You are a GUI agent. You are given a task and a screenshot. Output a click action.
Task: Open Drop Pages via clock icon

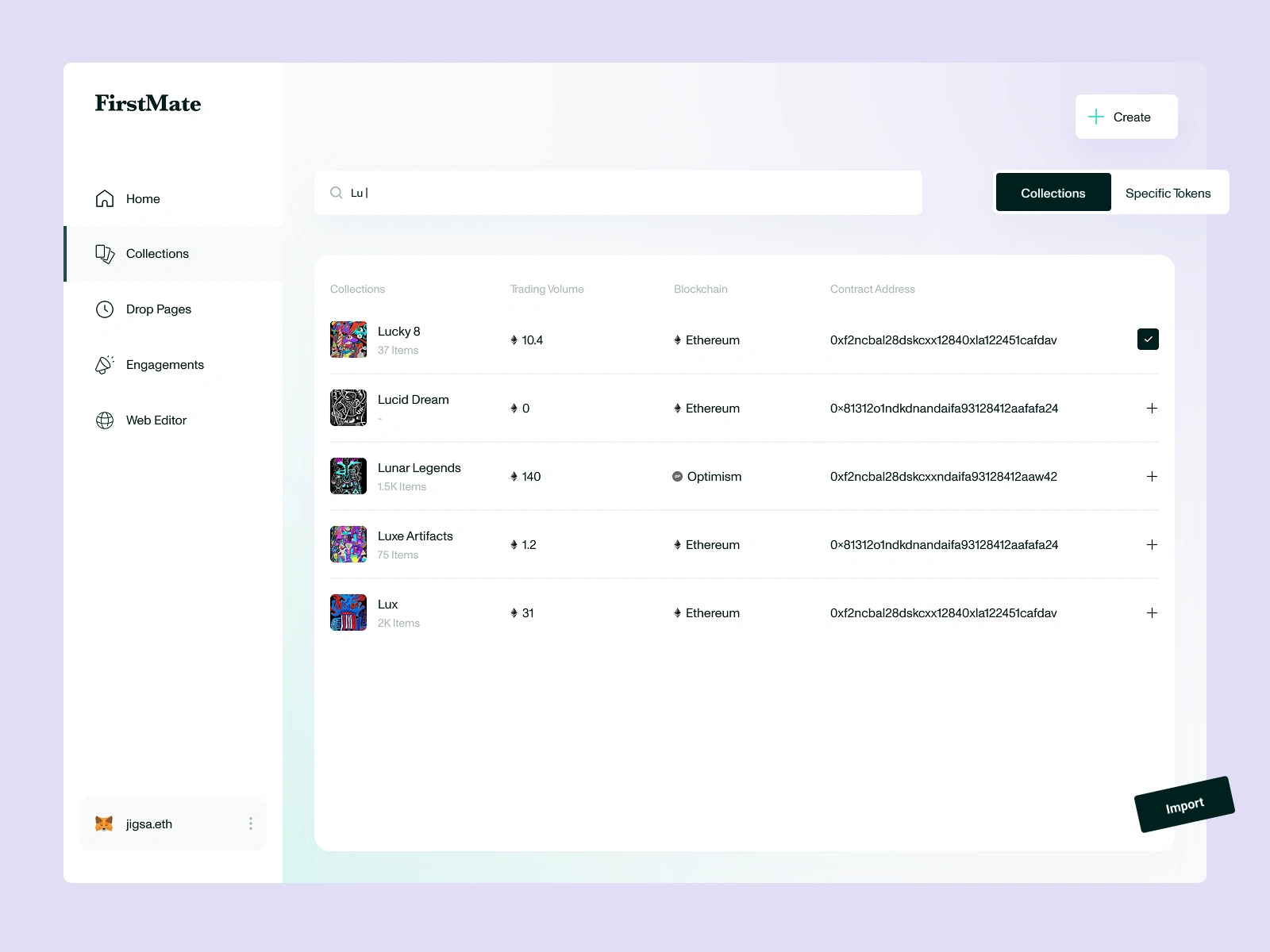point(105,309)
